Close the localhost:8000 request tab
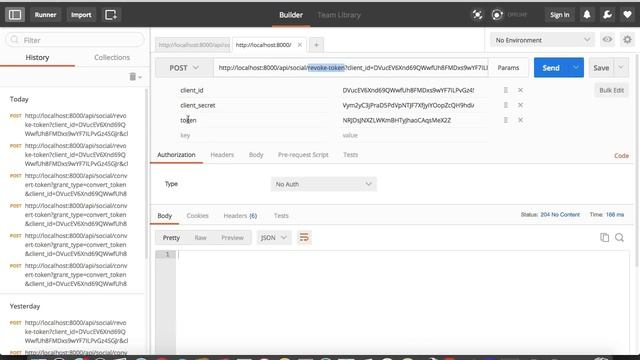Screen dimensions: 640x360 [300, 44]
